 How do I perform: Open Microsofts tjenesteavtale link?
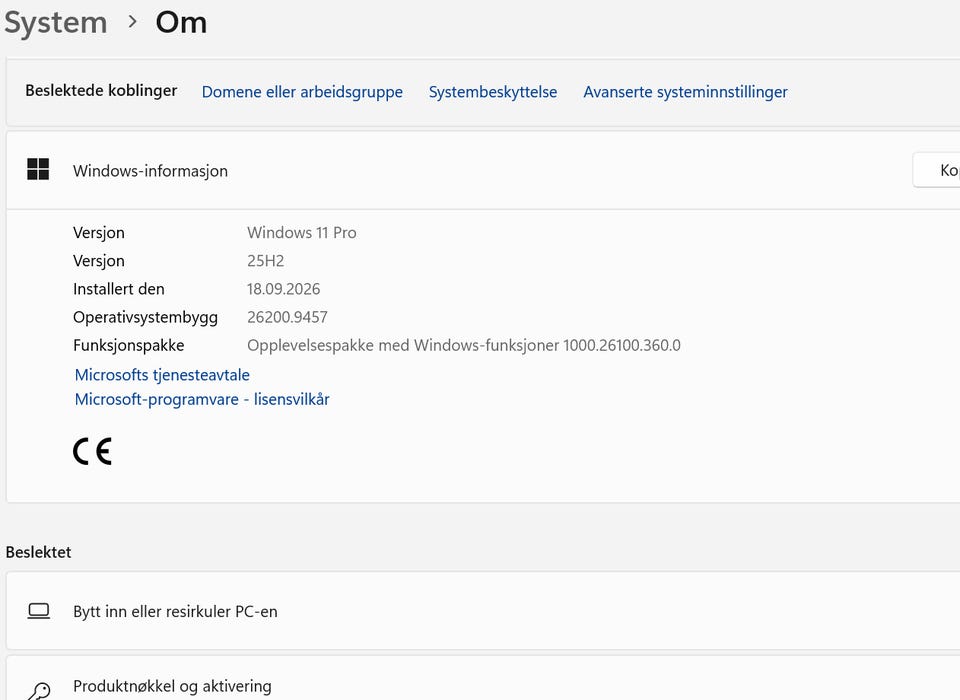click(x=162, y=375)
